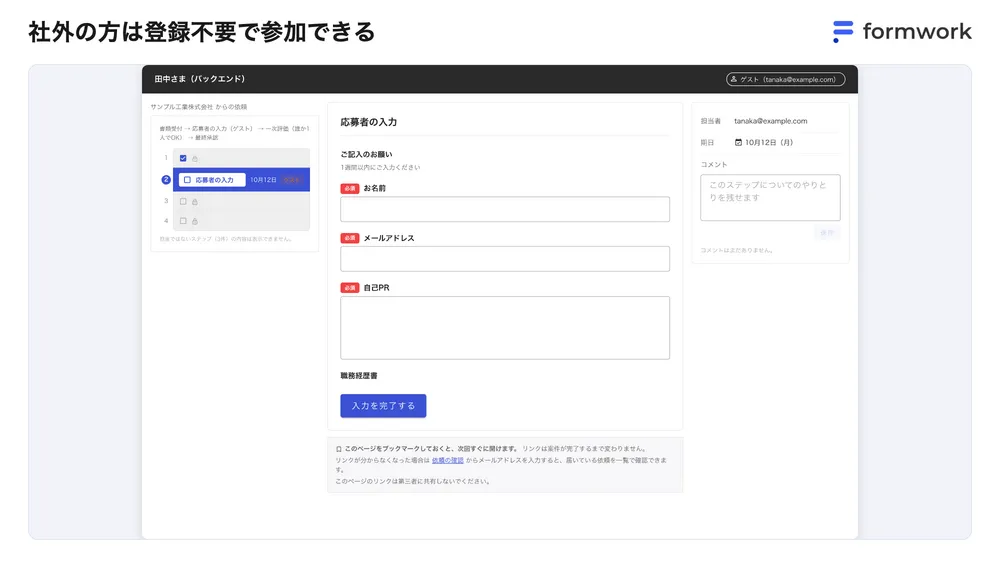The height and width of the screenshot is (564, 1000).
Task: Click the red 必須 badge beside メールアドレス
Action: (x=350, y=238)
